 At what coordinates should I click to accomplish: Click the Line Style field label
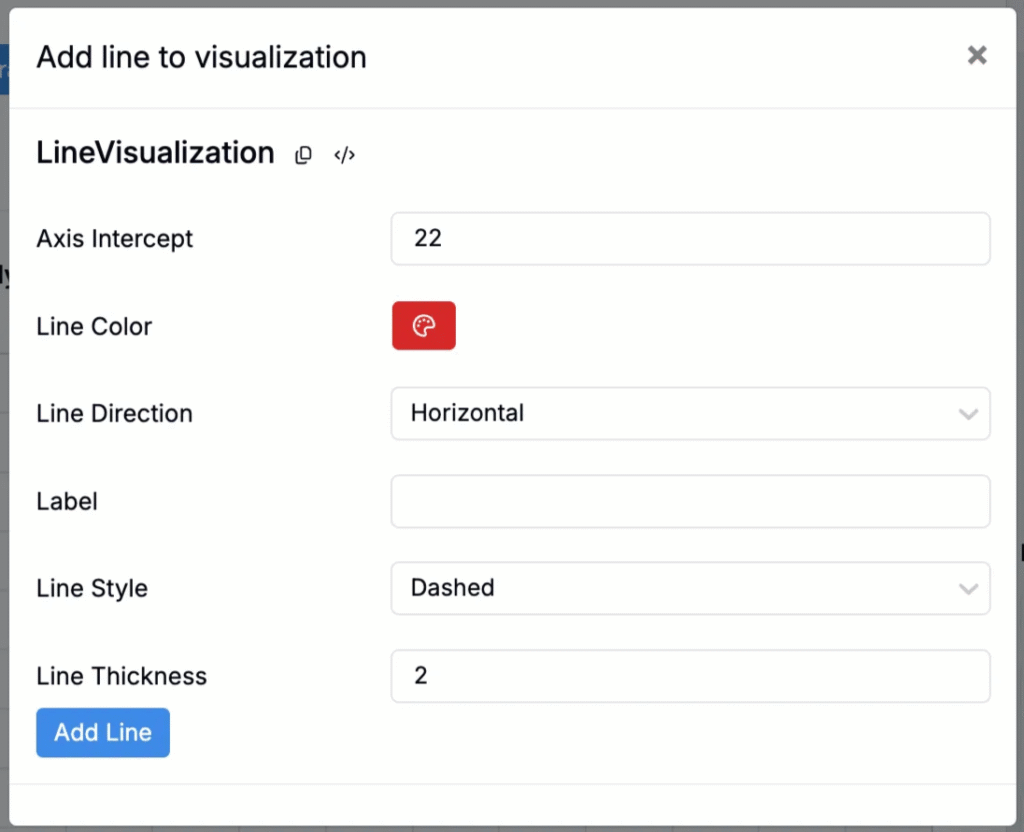pyautogui.click(x=92, y=588)
